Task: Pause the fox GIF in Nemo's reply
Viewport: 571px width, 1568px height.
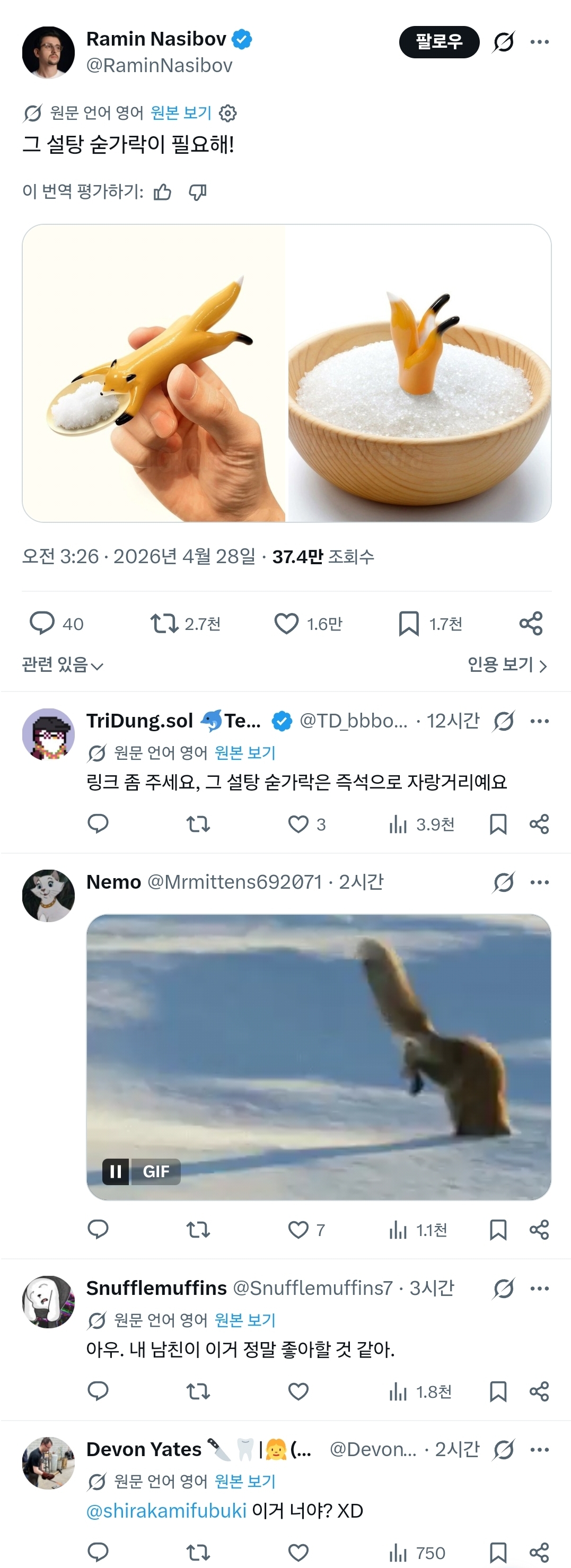Action: pos(116,1171)
